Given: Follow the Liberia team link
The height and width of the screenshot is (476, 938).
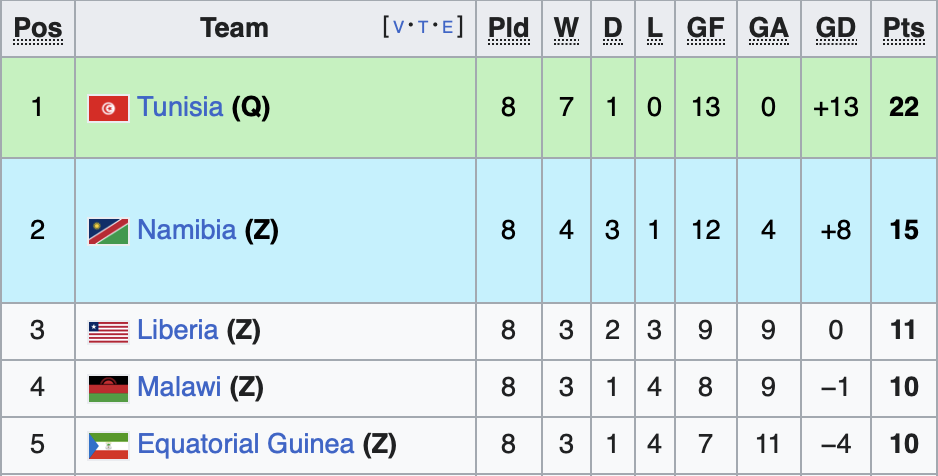Looking at the screenshot, I should click(178, 330).
